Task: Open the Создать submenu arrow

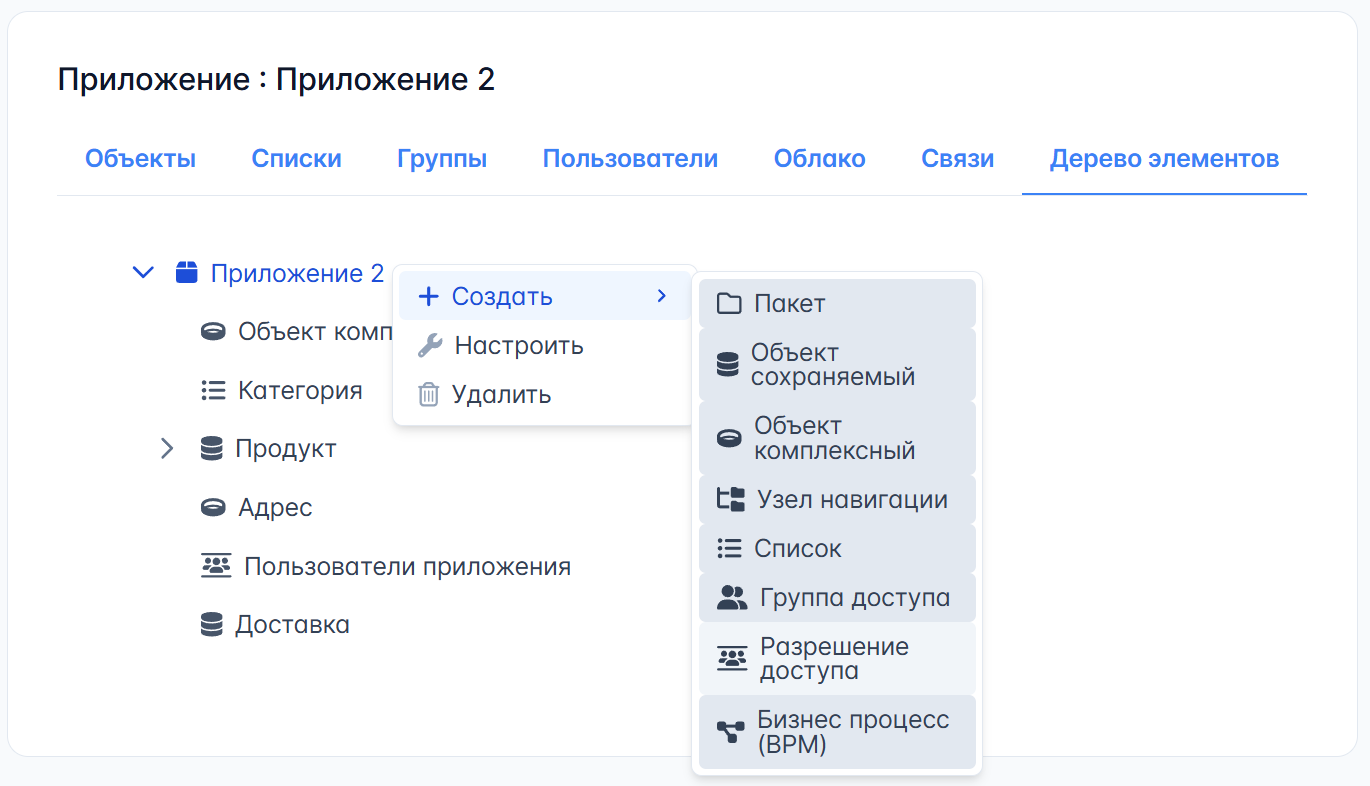Action: pos(661,296)
